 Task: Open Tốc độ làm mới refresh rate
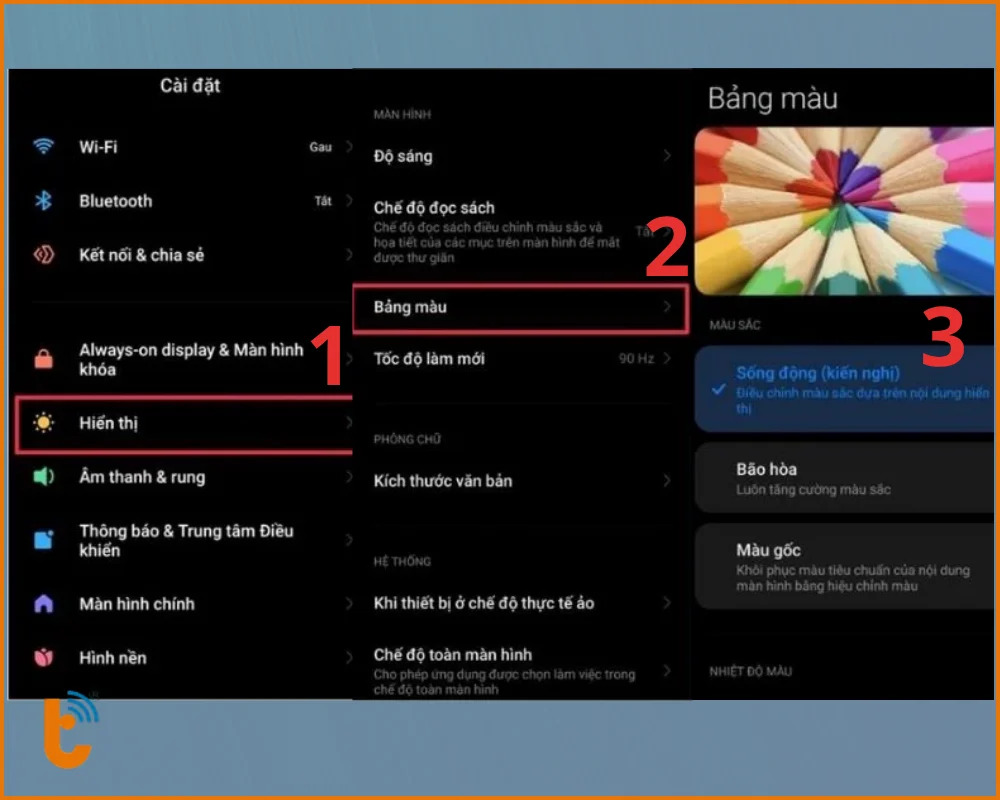[x=522, y=359]
